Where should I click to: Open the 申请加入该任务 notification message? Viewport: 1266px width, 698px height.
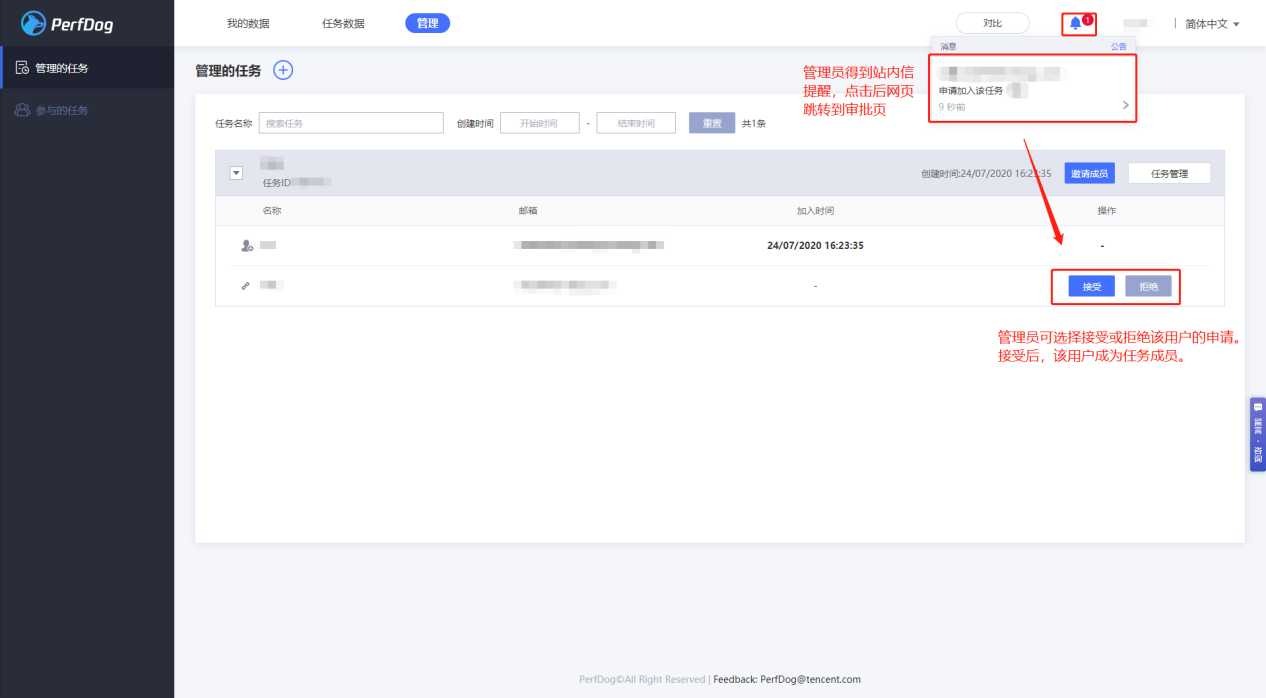coord(1033,88)
